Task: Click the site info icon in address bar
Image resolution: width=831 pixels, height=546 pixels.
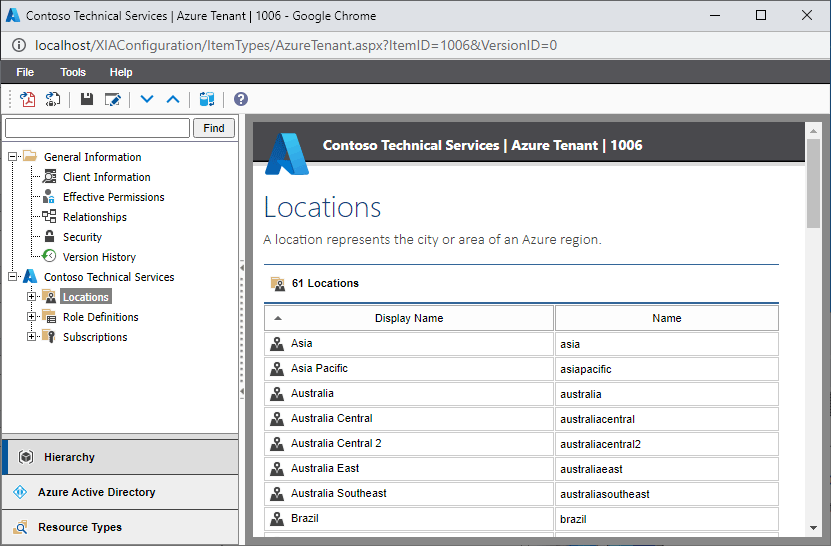Action: coord(19,45)
